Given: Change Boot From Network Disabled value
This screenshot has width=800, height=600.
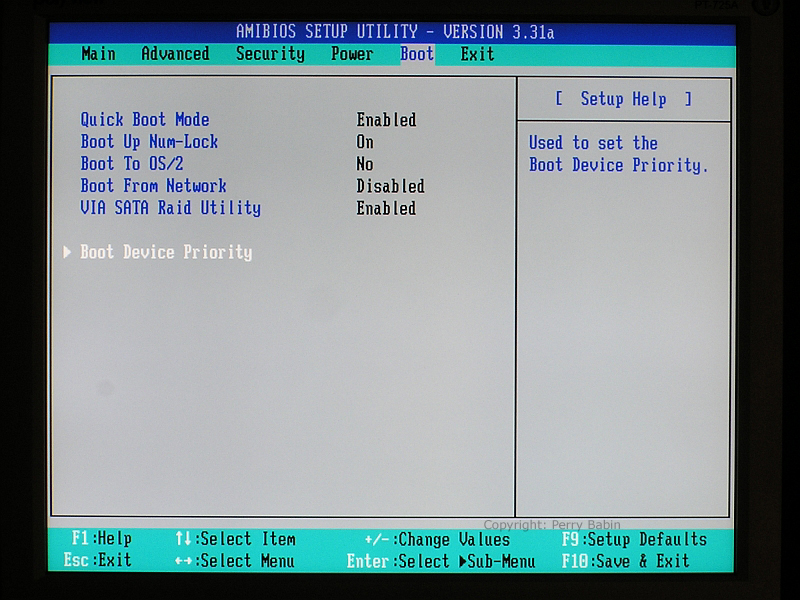Looking at the screenshot, I should point(390,186).
